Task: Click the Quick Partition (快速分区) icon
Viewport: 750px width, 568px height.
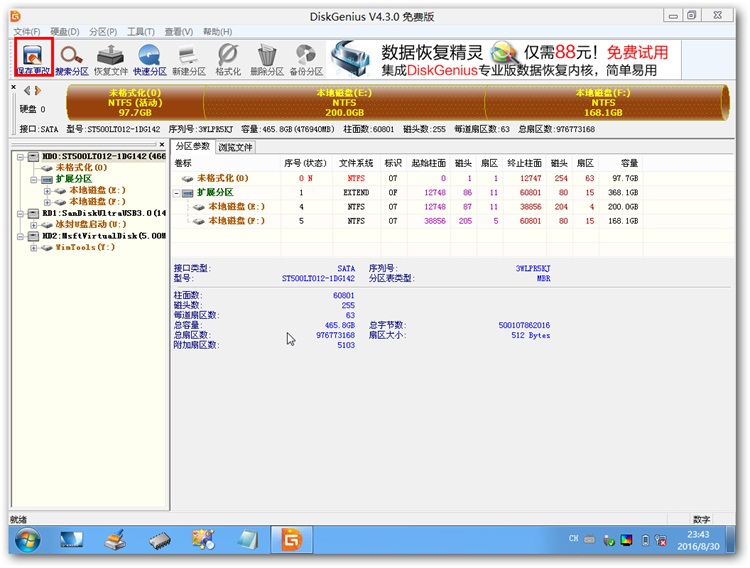Action: click(x=150, y=59)
